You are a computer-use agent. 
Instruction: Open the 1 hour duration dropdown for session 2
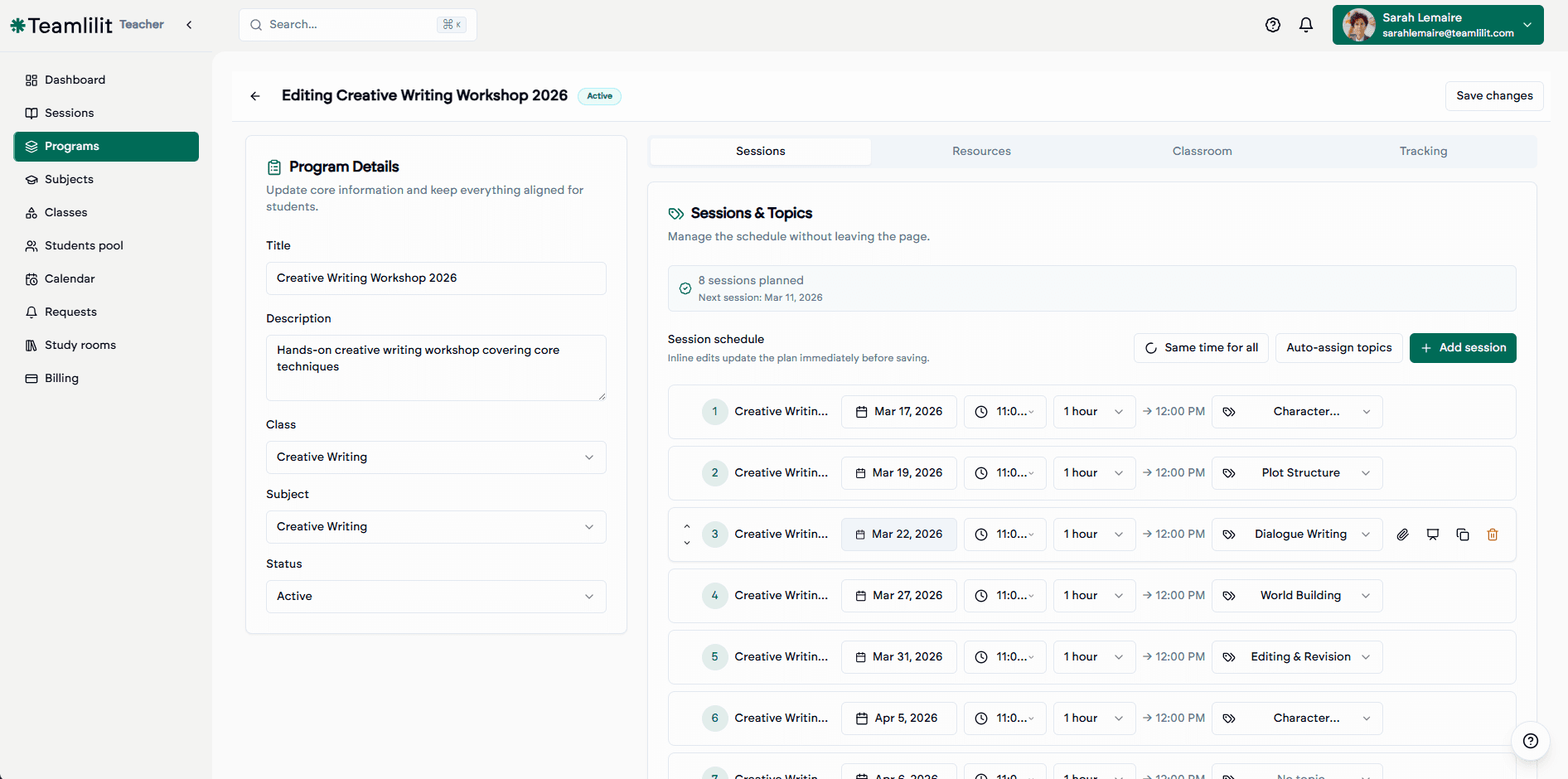pos(1093,472)
